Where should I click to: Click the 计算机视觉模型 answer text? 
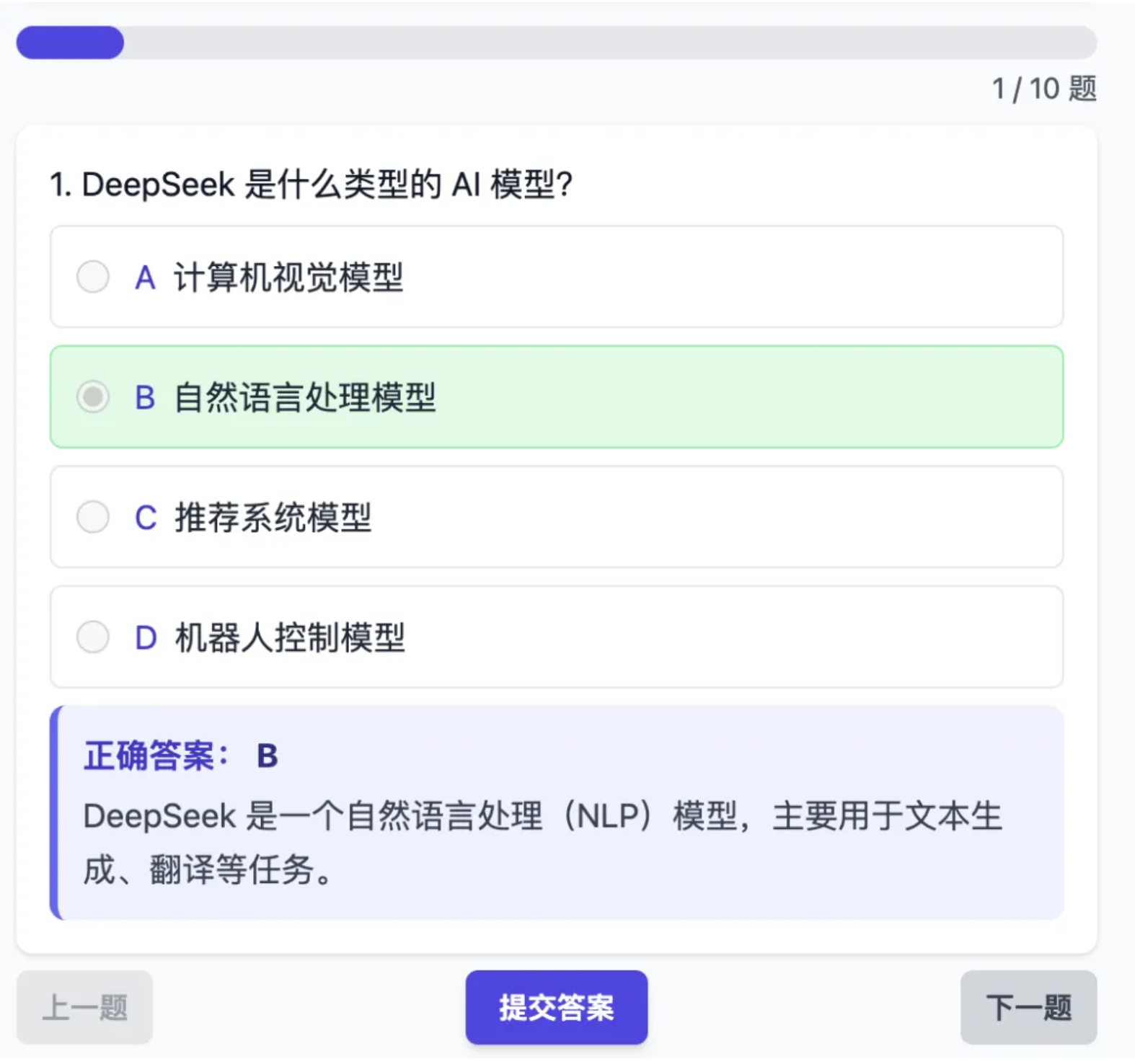click(x=288, y=278)
